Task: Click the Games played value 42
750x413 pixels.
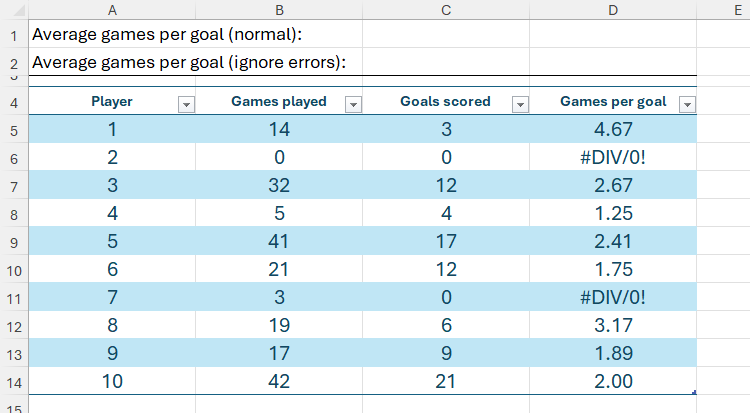Action: pos(279,381)
